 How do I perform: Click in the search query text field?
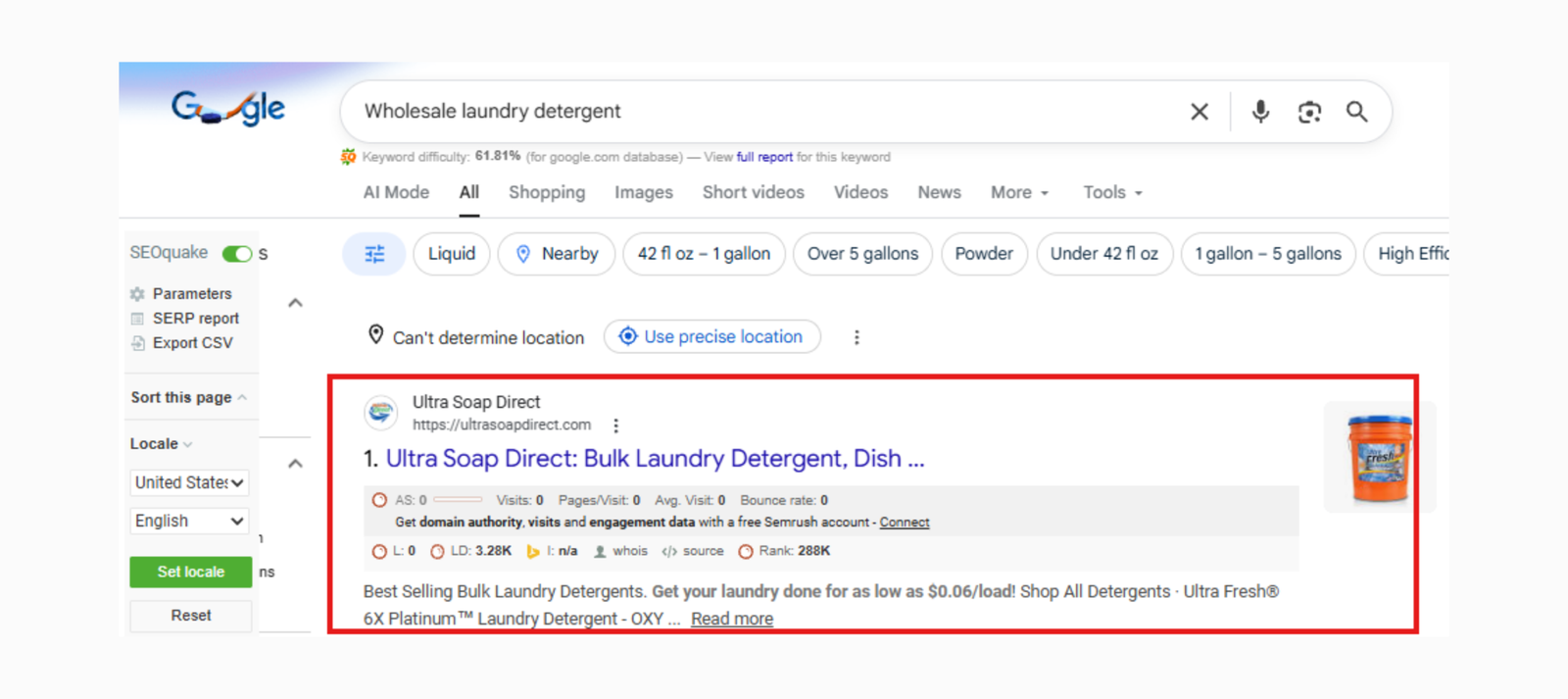pos(764,112)
